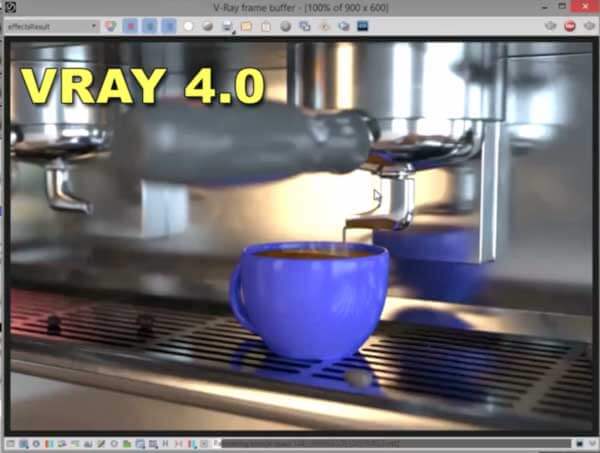Show pixel information icon
The height and width of the screenshot is (453, 600).
coord(49,444)
